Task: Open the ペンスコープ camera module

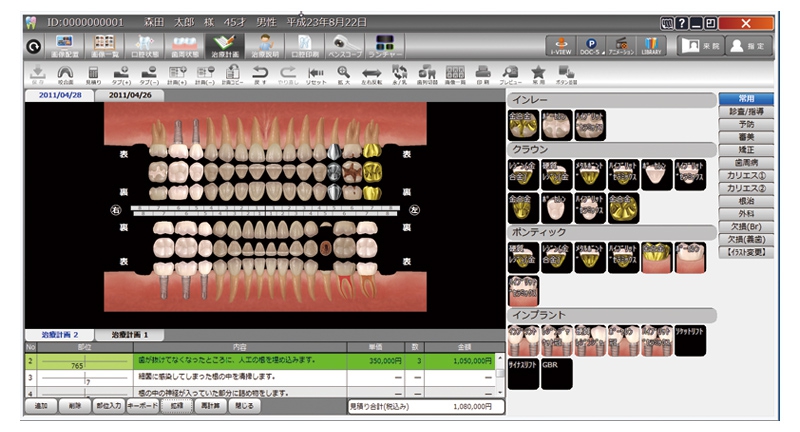Action: (347, 46)
